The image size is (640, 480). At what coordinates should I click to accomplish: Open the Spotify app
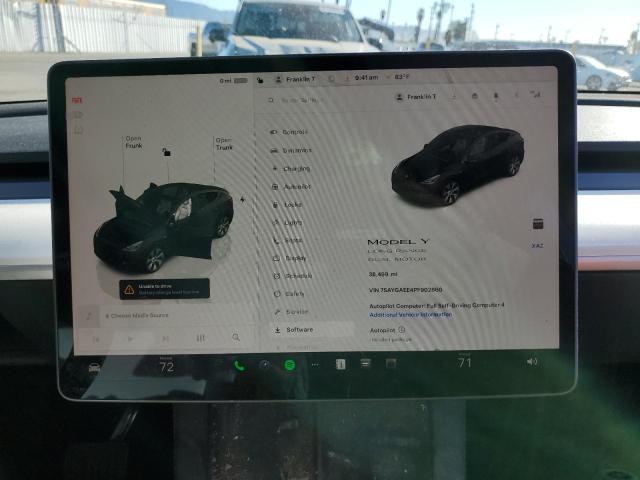[x=290, y=364]
